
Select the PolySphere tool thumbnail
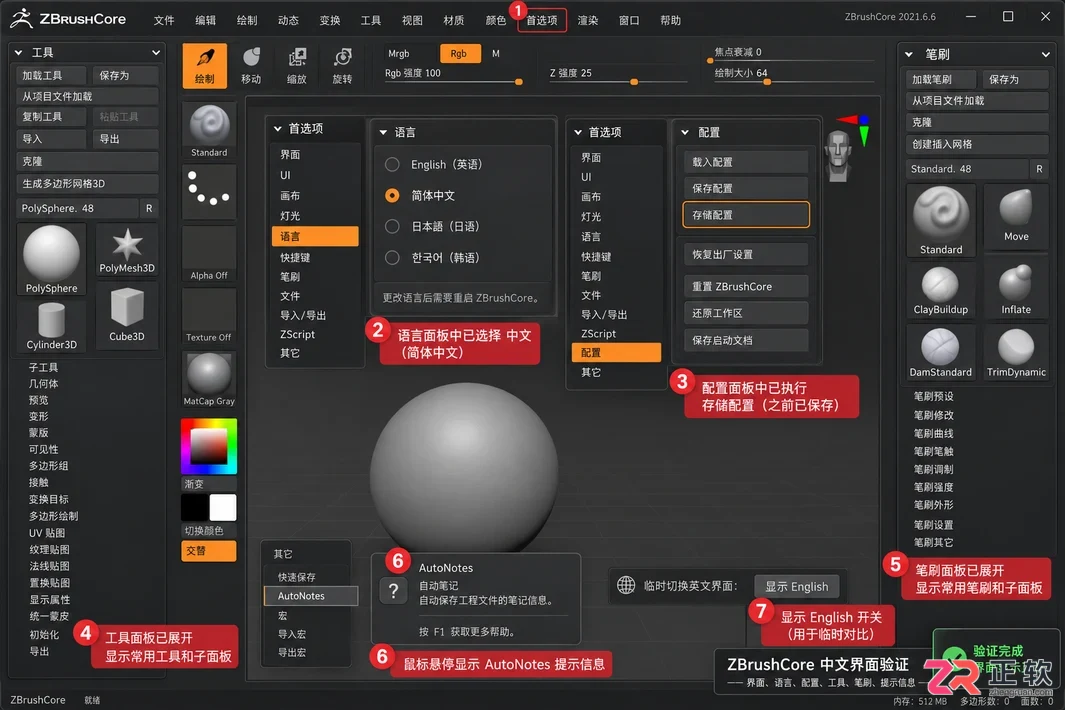click(x=52, y=260)
